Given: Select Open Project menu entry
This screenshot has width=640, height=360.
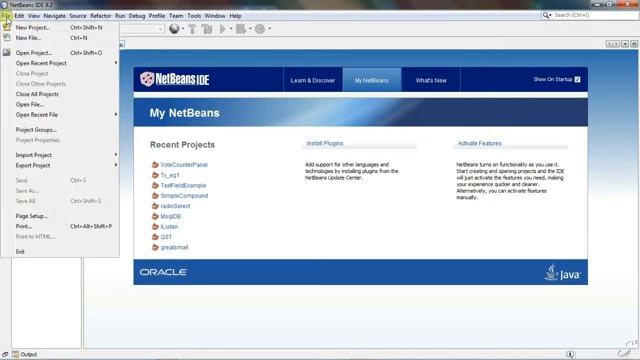Looking at the screenshot, I should 60,53.
